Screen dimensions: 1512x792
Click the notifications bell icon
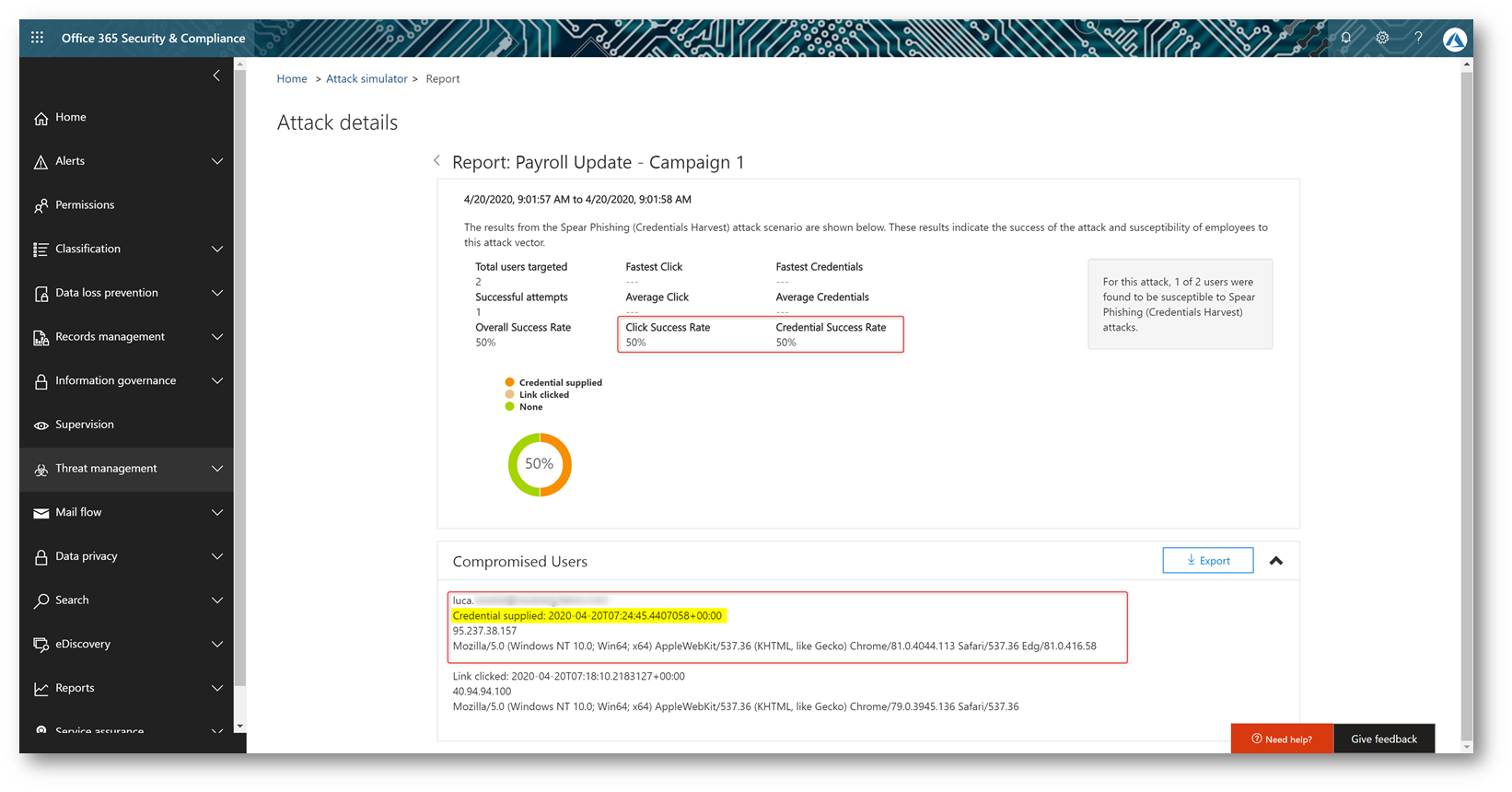[1346, 38]
